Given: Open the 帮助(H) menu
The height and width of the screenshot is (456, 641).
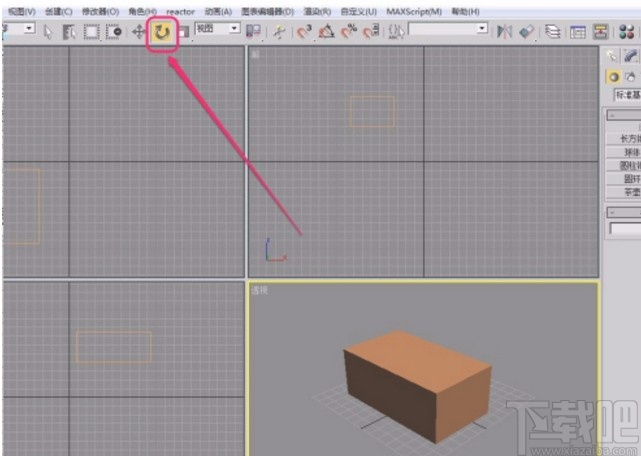Looking at the screenshot, I should click(x=466, y=12).
